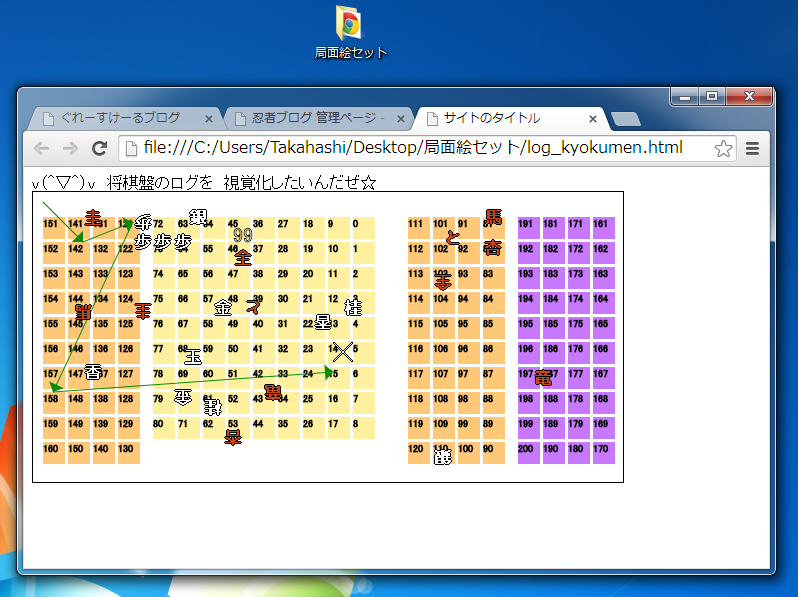Click purple cell 191
Screen dimensions: 798x597
(x=529, y=228)
